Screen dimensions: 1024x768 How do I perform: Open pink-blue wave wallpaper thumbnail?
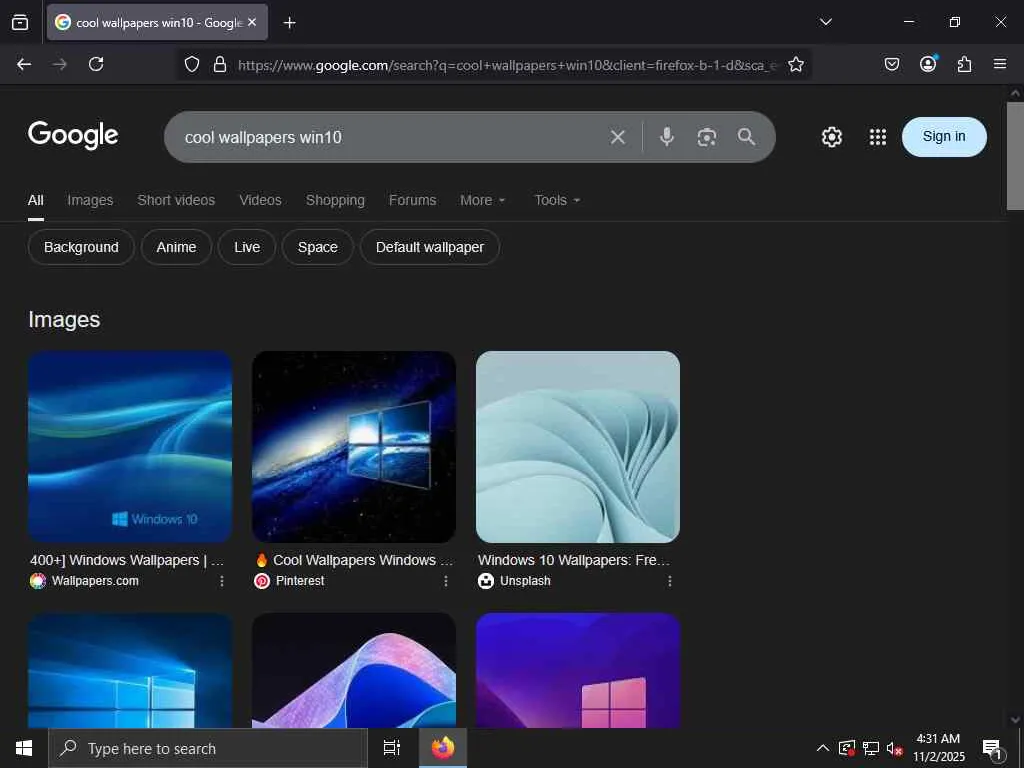[354, 671]
